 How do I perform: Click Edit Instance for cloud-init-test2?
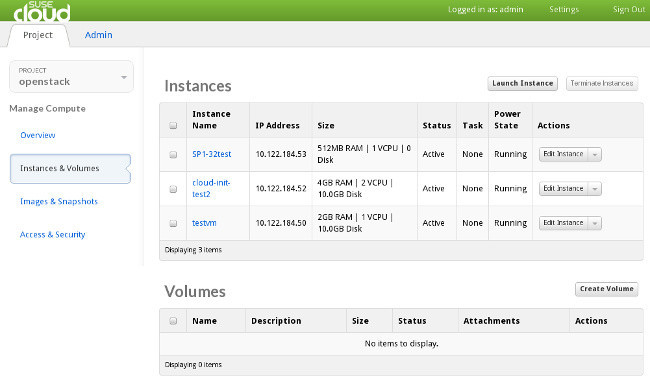[x=563, y=189]
